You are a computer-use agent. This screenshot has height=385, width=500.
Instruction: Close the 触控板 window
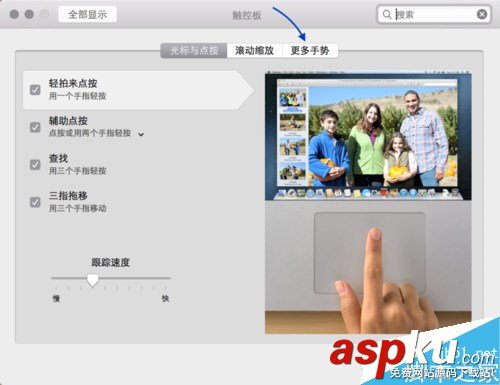pyautogui.click(x=14, y=14)
